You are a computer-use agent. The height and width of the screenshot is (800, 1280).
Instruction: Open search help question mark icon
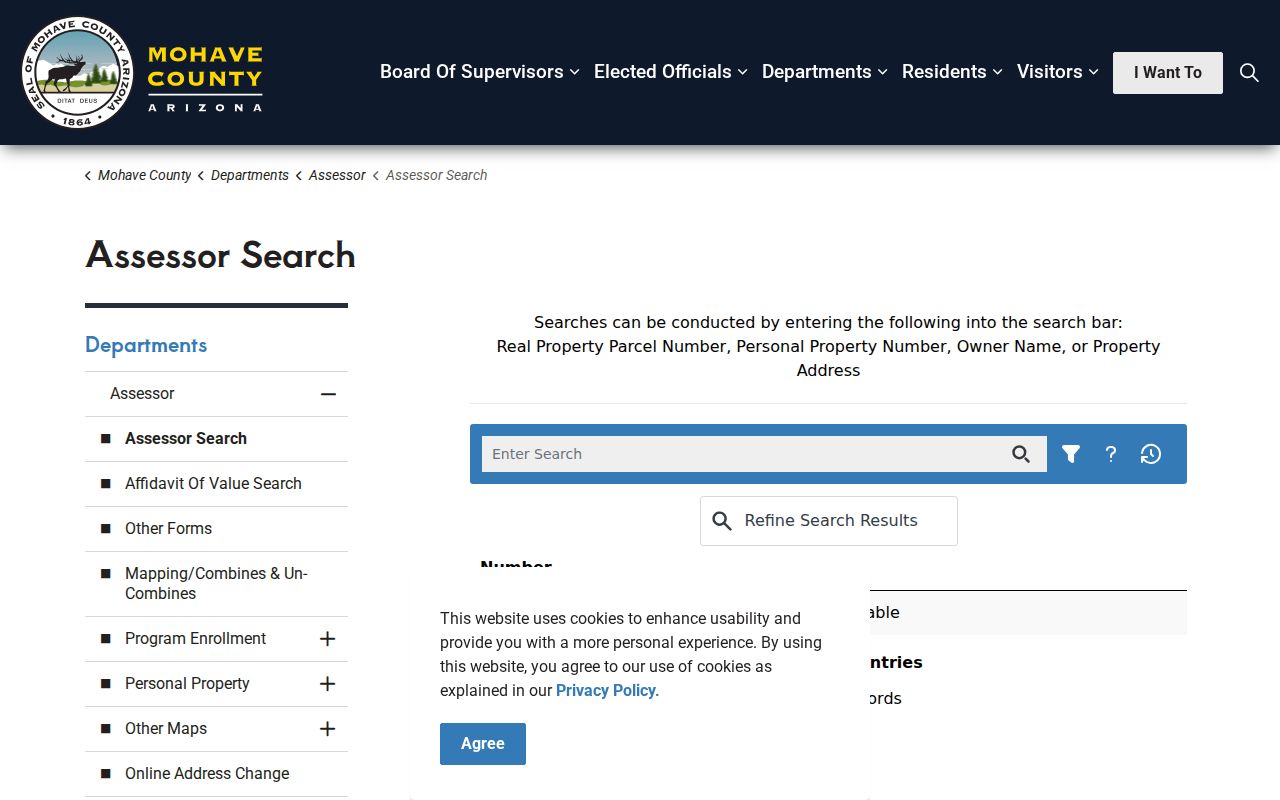pos(1111,454)
